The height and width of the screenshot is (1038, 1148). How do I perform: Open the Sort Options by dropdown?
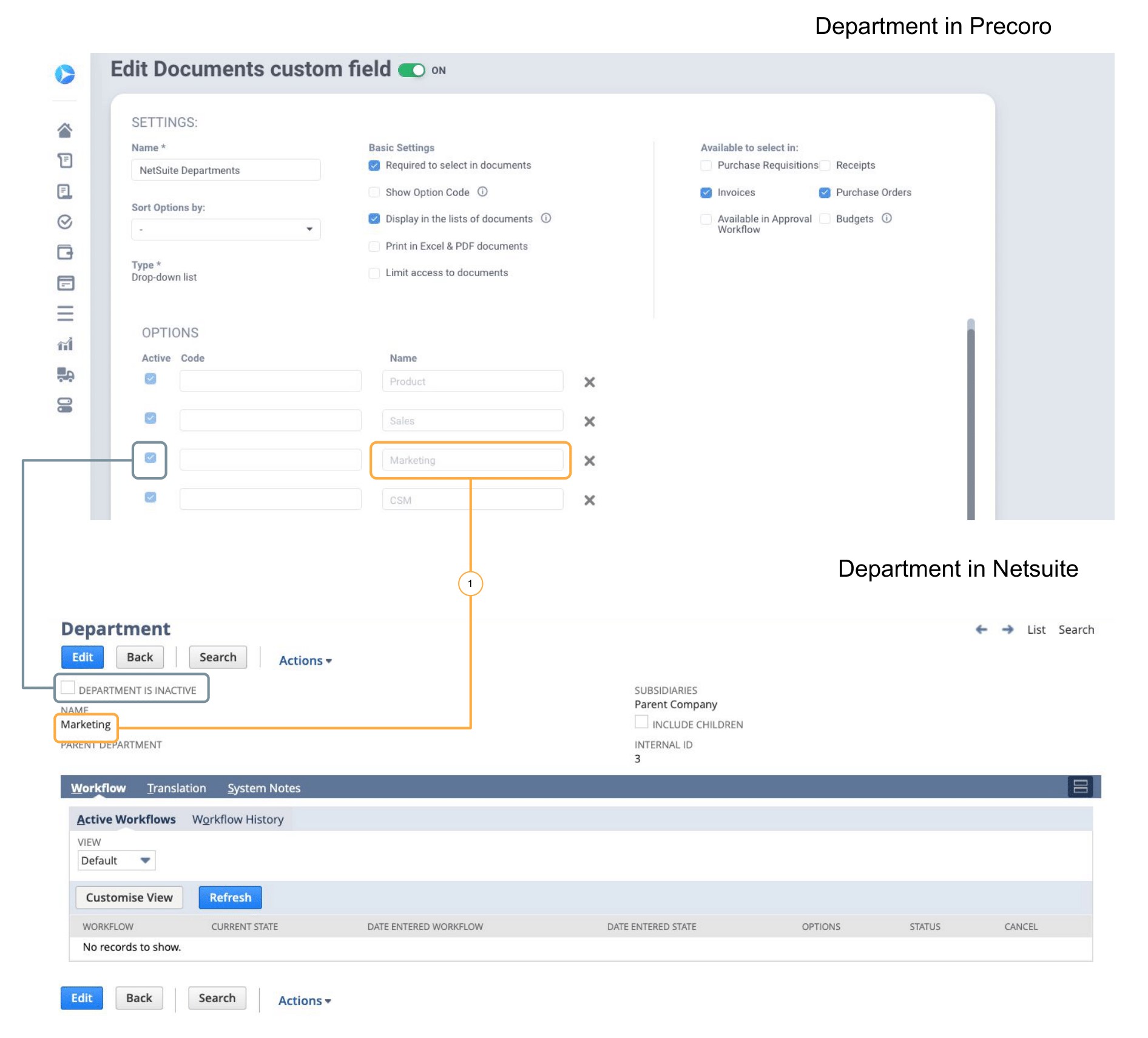226,229
